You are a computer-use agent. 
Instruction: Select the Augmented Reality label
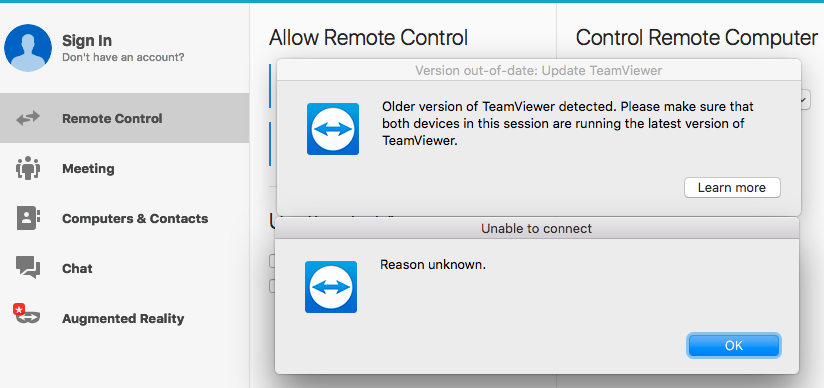[x=123, y=319]
